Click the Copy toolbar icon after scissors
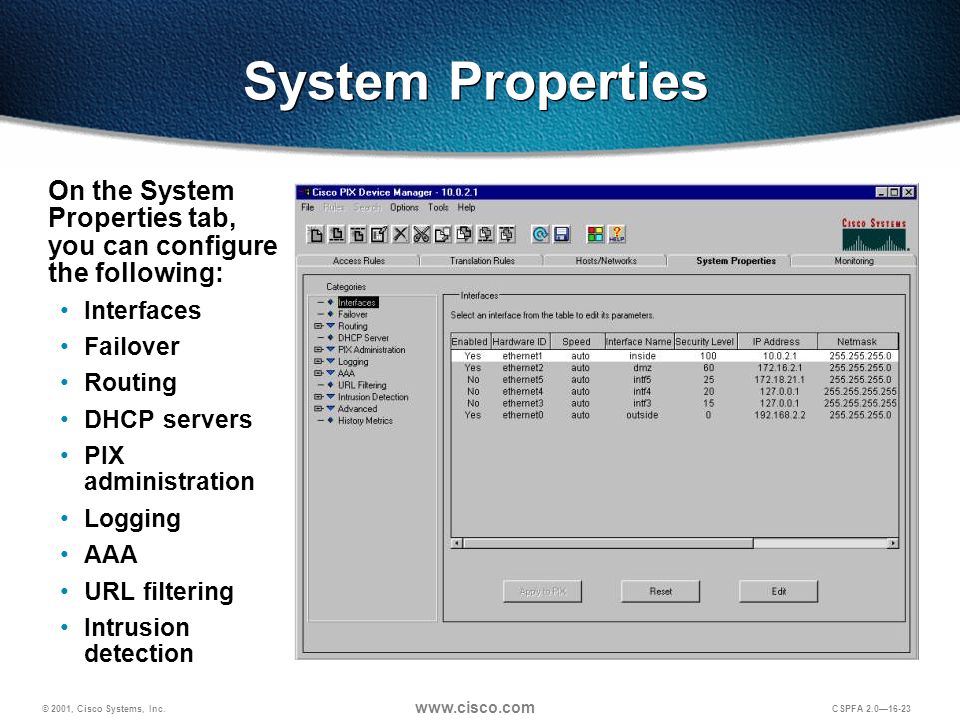Image resolution: width=960 pixels, height=720 pixels. [x=443, y=234]
